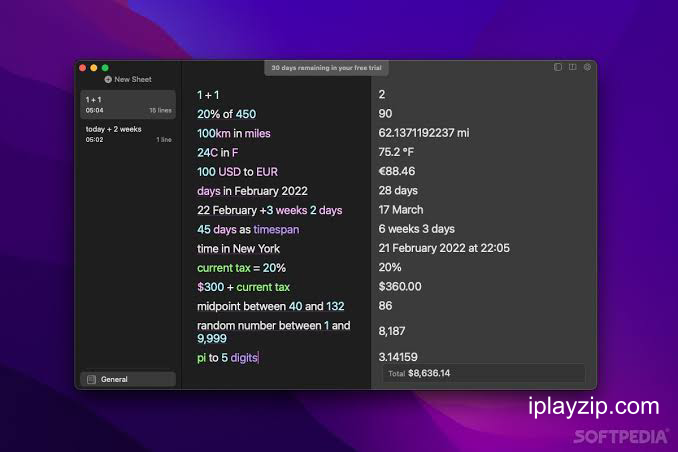Click the result '$360.00'
Viewport: 678px width, 452px height.
(x=400, y=286)
